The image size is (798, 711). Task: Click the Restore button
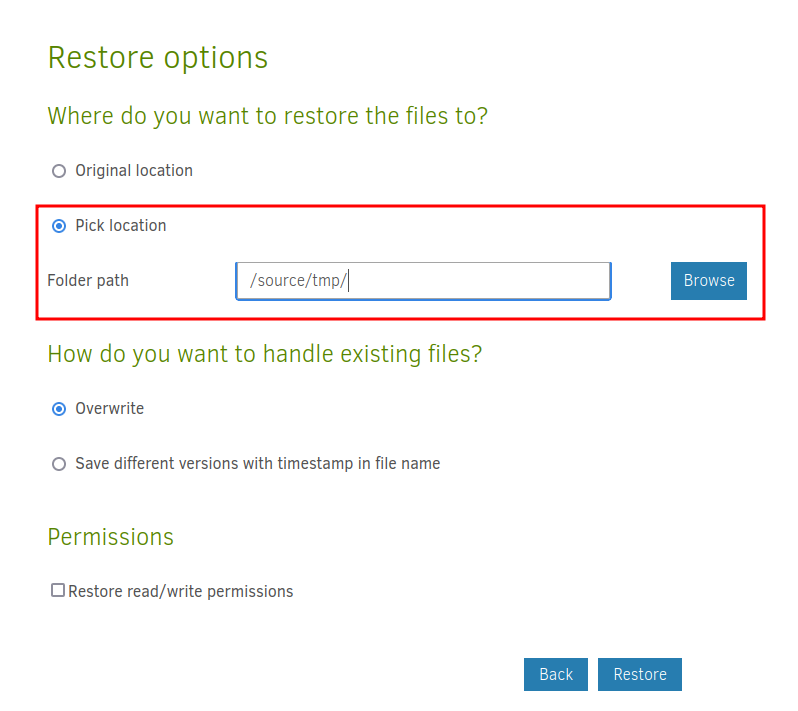[639, 674]
